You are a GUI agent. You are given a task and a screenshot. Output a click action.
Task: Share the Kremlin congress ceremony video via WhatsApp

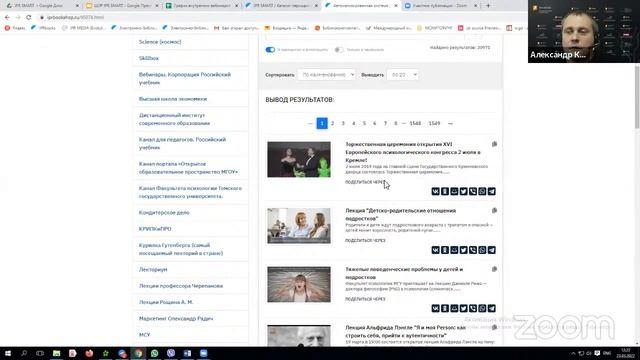482,191
